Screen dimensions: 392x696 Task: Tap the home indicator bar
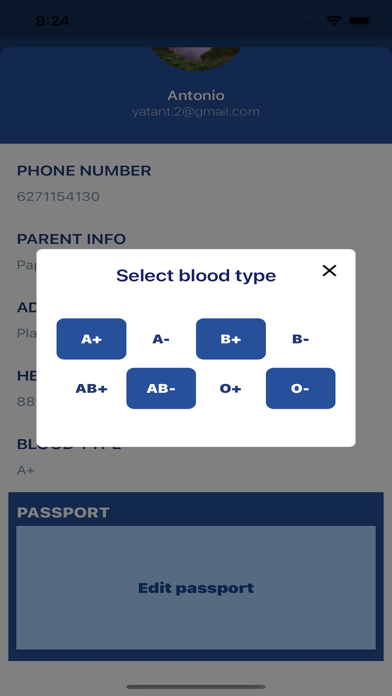point(196,687)
